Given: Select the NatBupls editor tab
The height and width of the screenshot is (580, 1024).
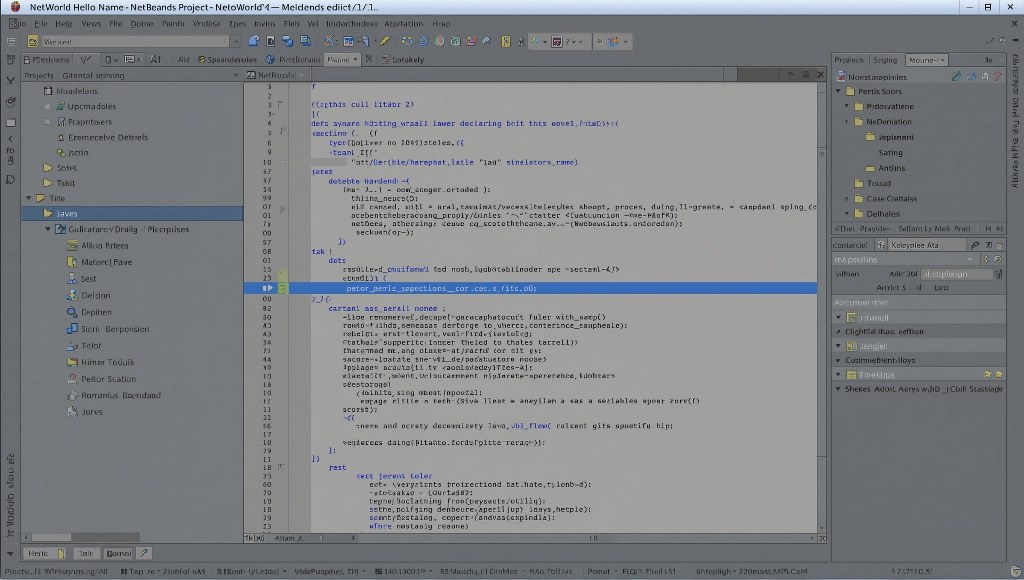Looking at the screenshot, I should pyautogui.click(x=276, y=75).
